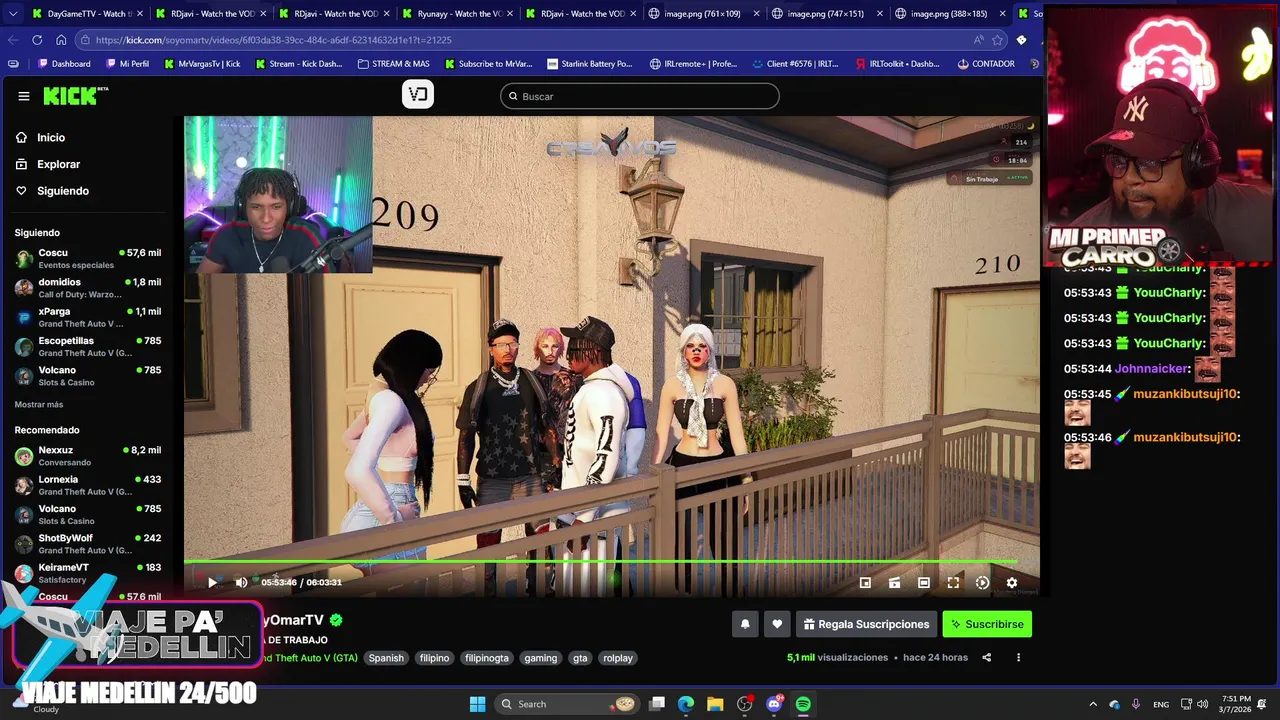Open KeirameVT recommended channel
This screenshot has width=1280, height=720.
[x=88, y=573]
